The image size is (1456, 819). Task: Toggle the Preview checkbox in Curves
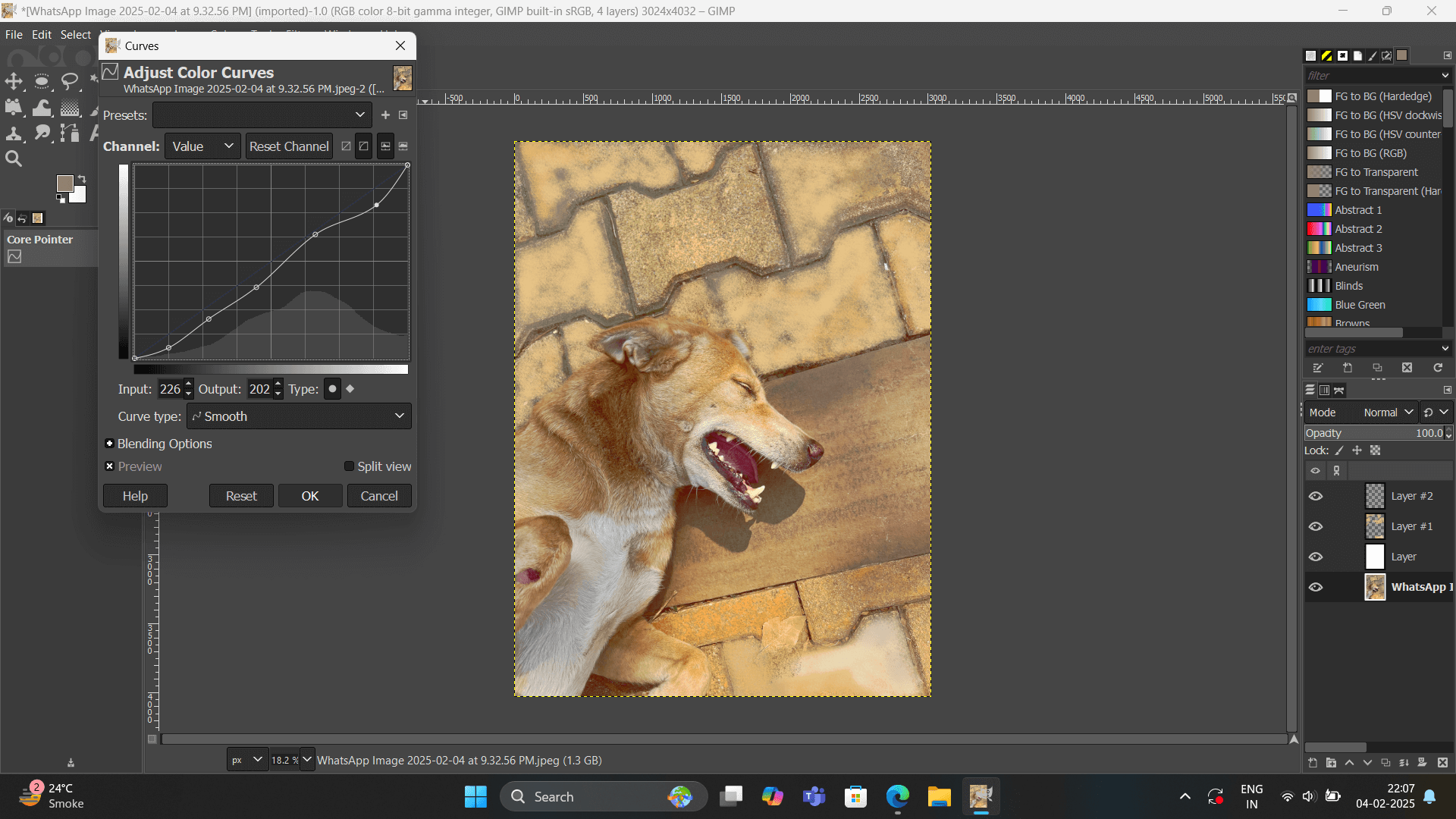click(110, 466)
